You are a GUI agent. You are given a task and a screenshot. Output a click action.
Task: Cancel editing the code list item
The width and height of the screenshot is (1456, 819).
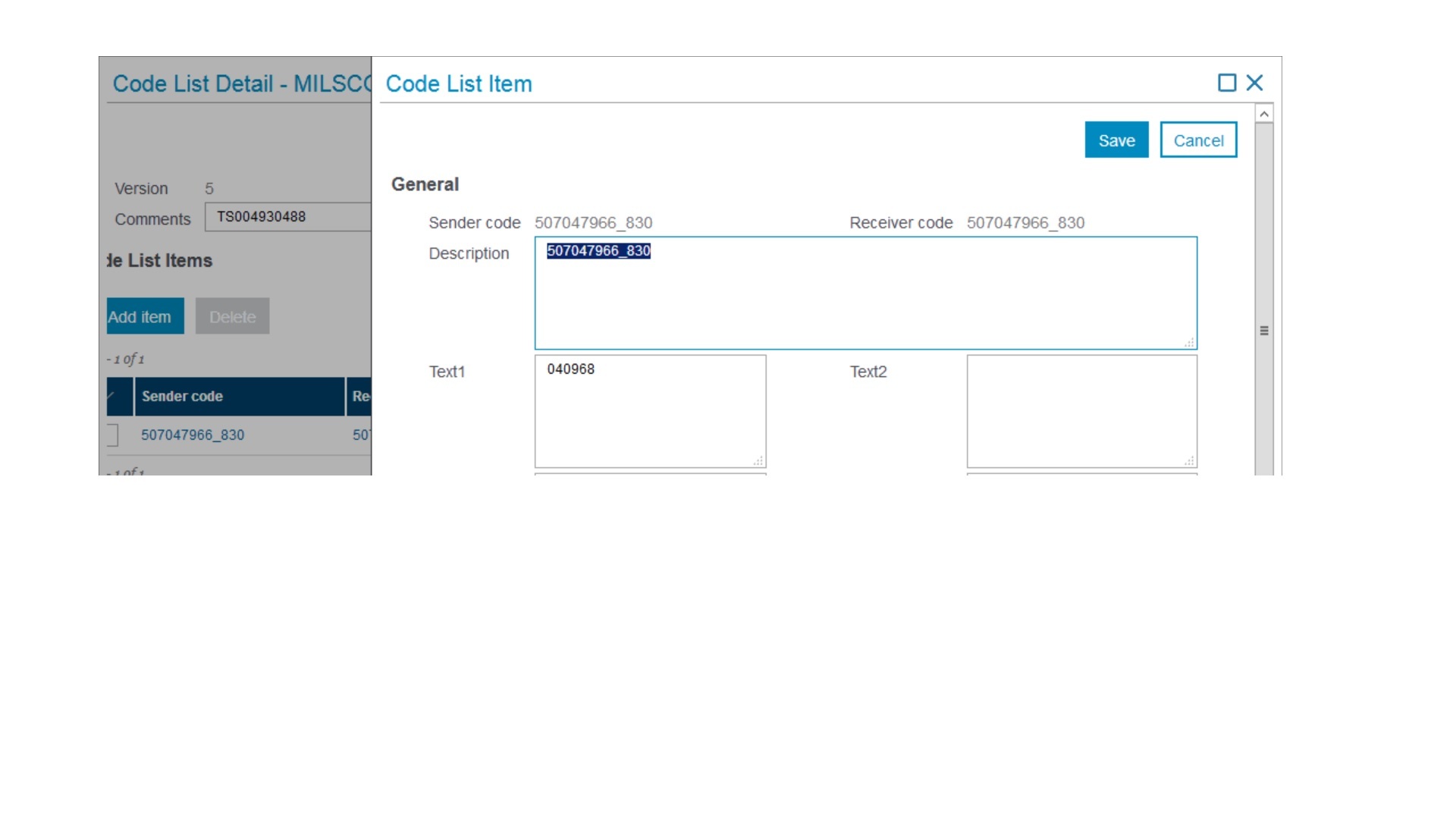pyautogui.click(x=1198, y=140)
